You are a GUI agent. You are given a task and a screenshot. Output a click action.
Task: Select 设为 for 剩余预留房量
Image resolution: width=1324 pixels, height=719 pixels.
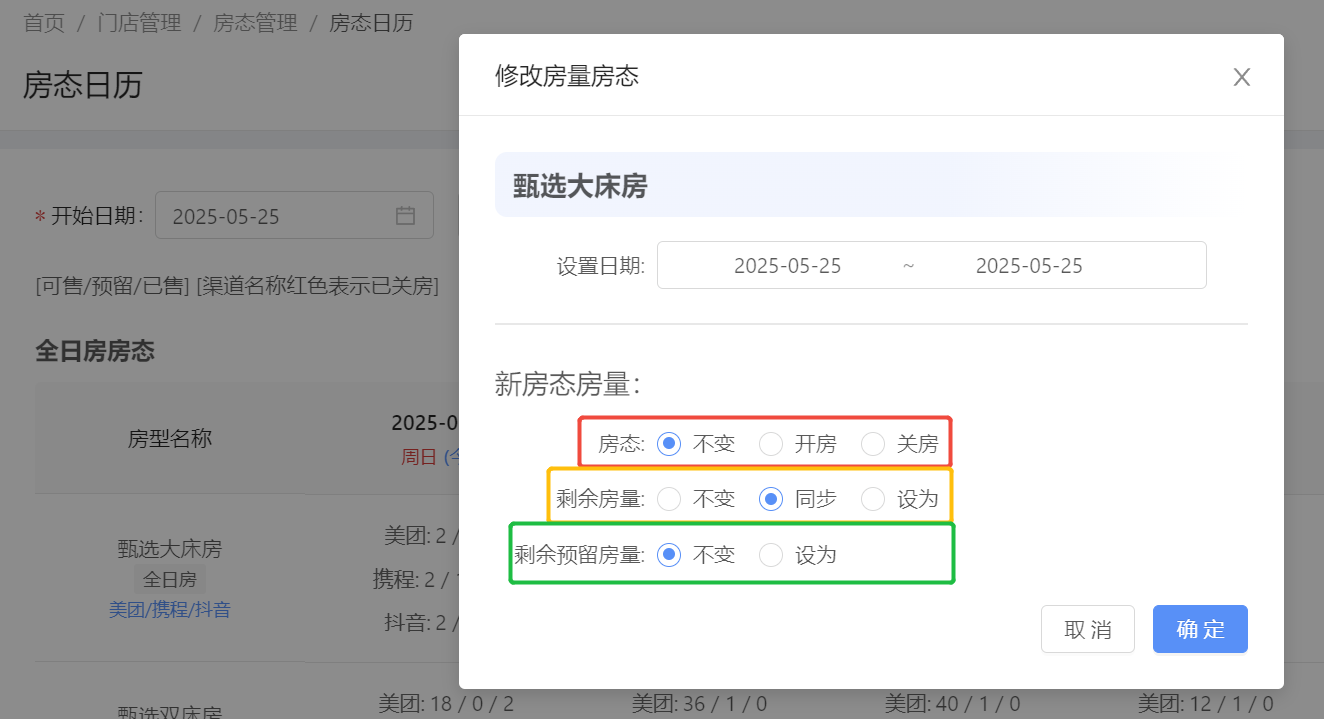771,554
